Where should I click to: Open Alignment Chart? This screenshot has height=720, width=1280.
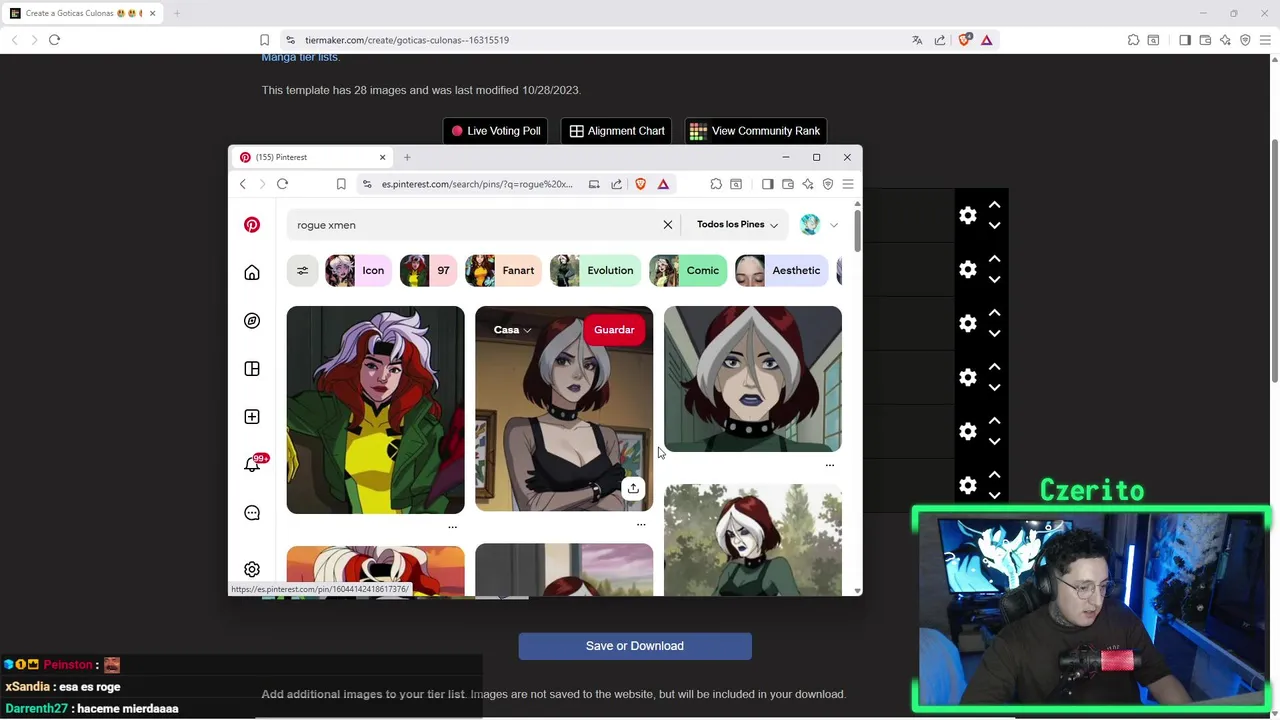click(617, 131)
